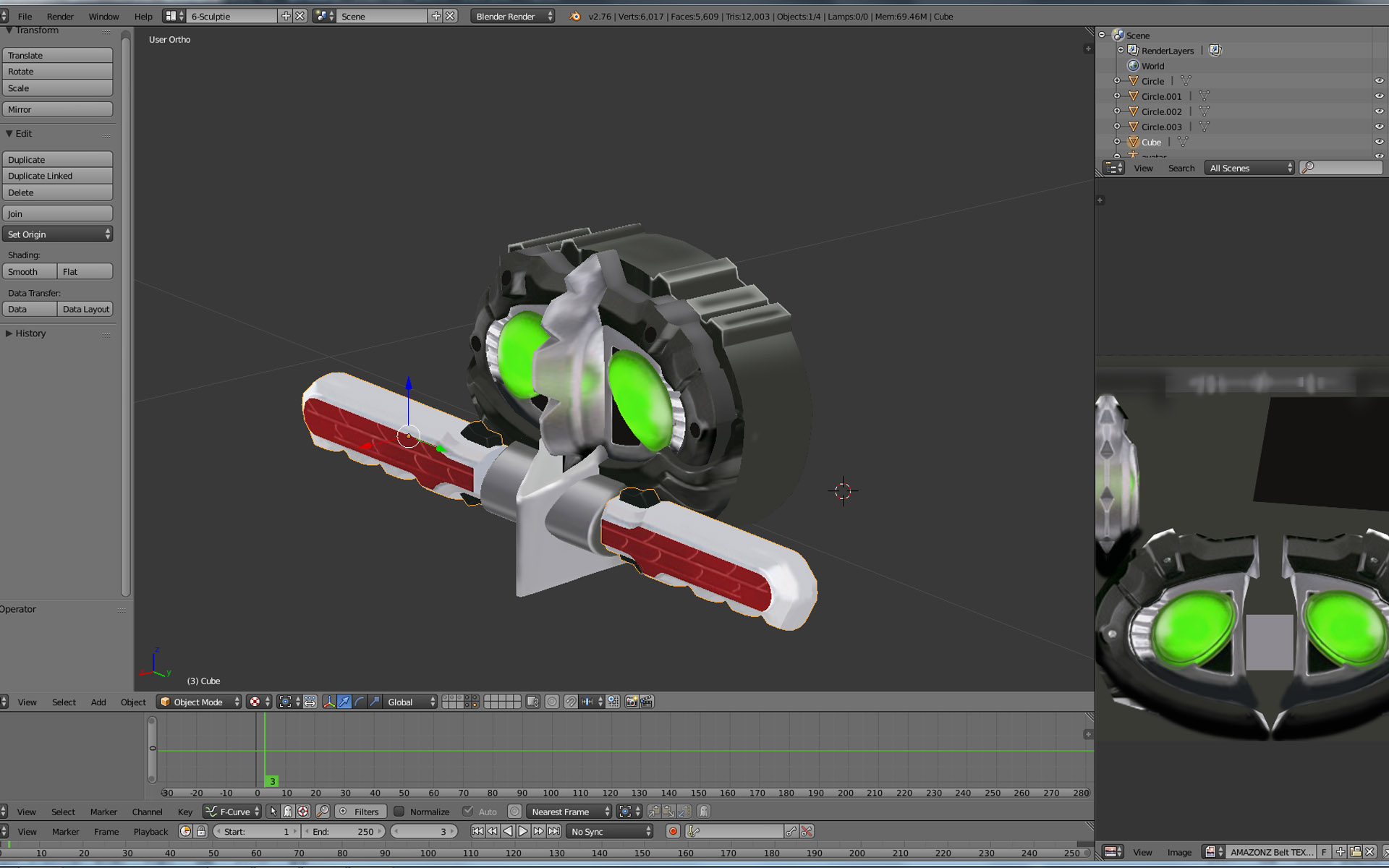Click the copy keyframes icon in graph header
The image size is (1389, 868).
[x=654, y=812]
